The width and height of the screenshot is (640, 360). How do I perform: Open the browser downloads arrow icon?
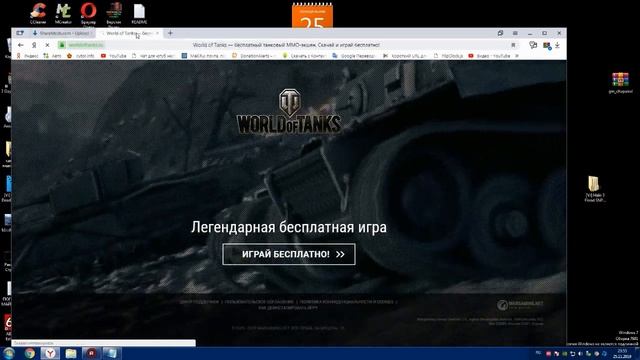coord(557,45)
